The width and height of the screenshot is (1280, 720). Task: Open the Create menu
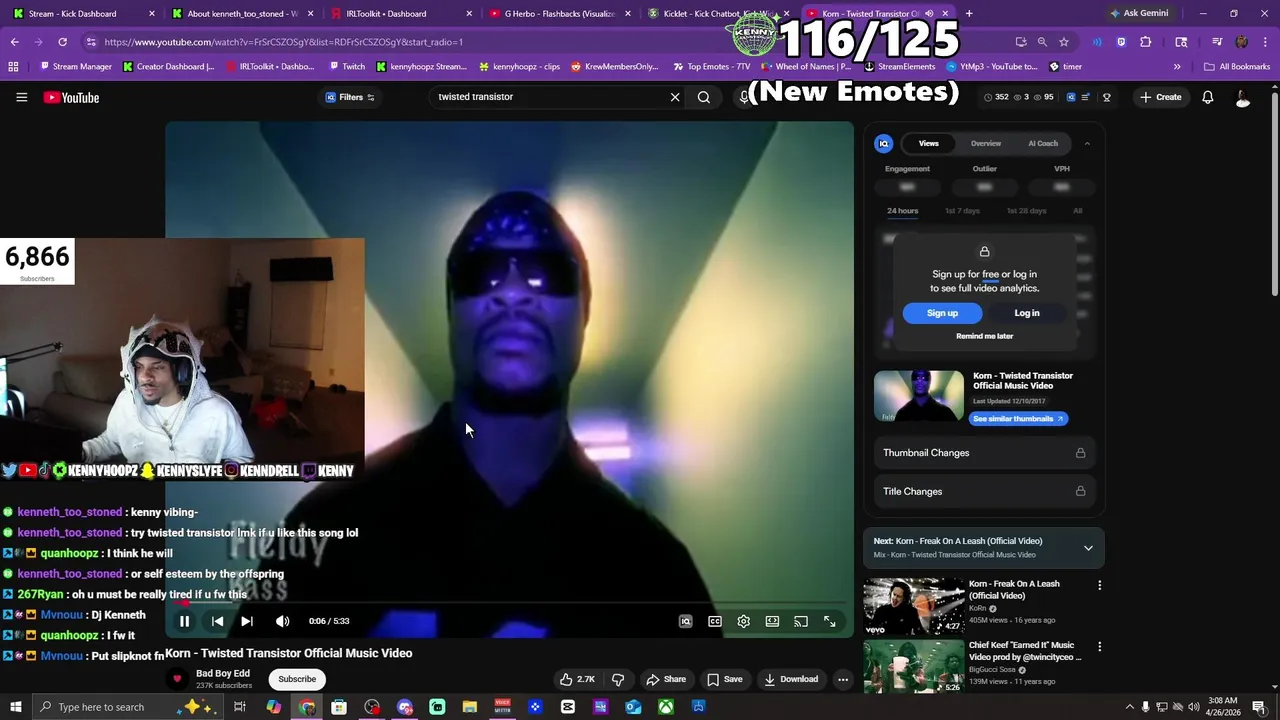[x=1161, y=97]
